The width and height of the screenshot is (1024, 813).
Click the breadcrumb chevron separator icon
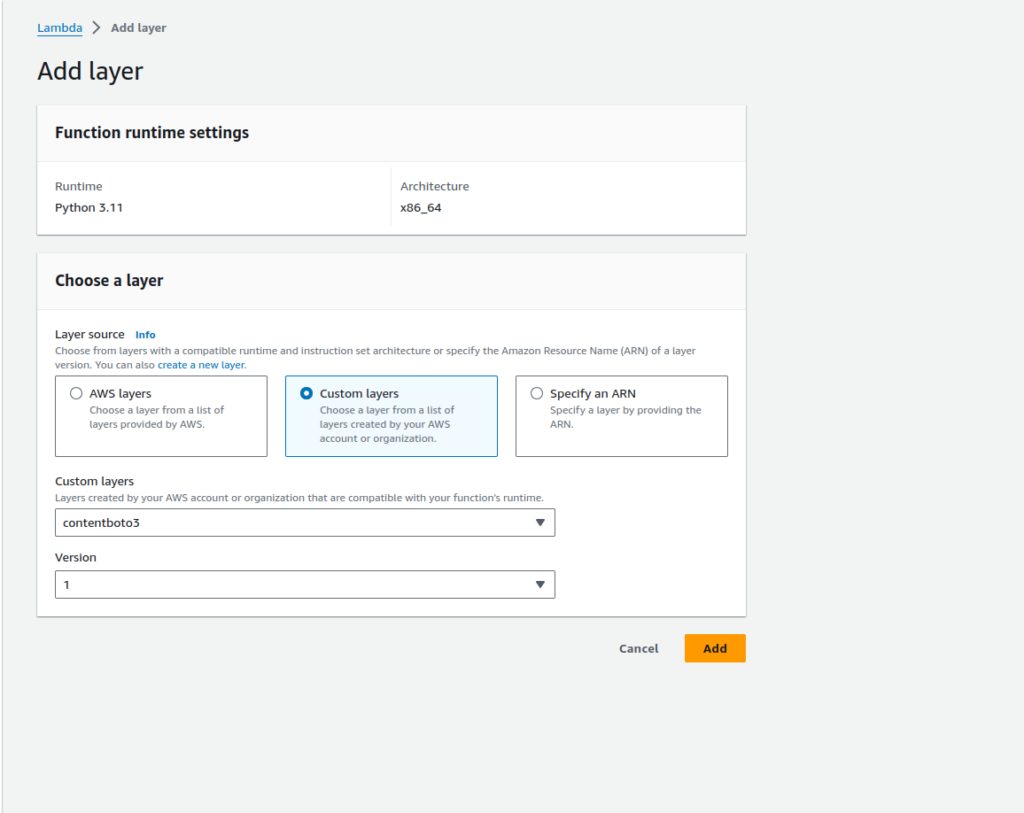tap(97, 27)
